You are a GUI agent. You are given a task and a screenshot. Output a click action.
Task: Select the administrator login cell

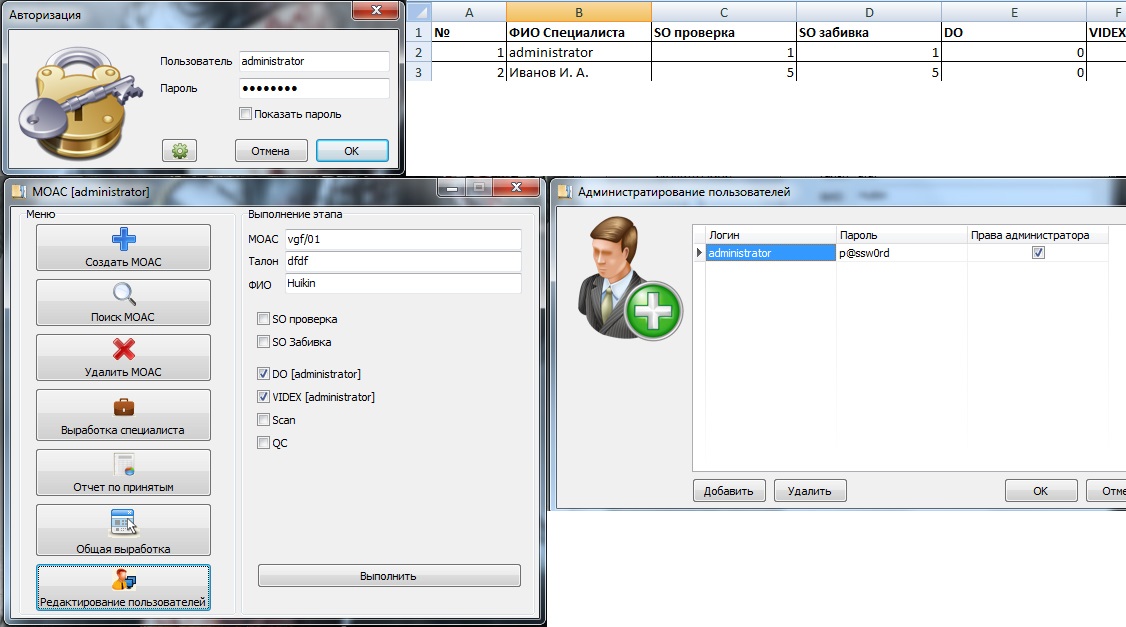click(x=771, y=253)
